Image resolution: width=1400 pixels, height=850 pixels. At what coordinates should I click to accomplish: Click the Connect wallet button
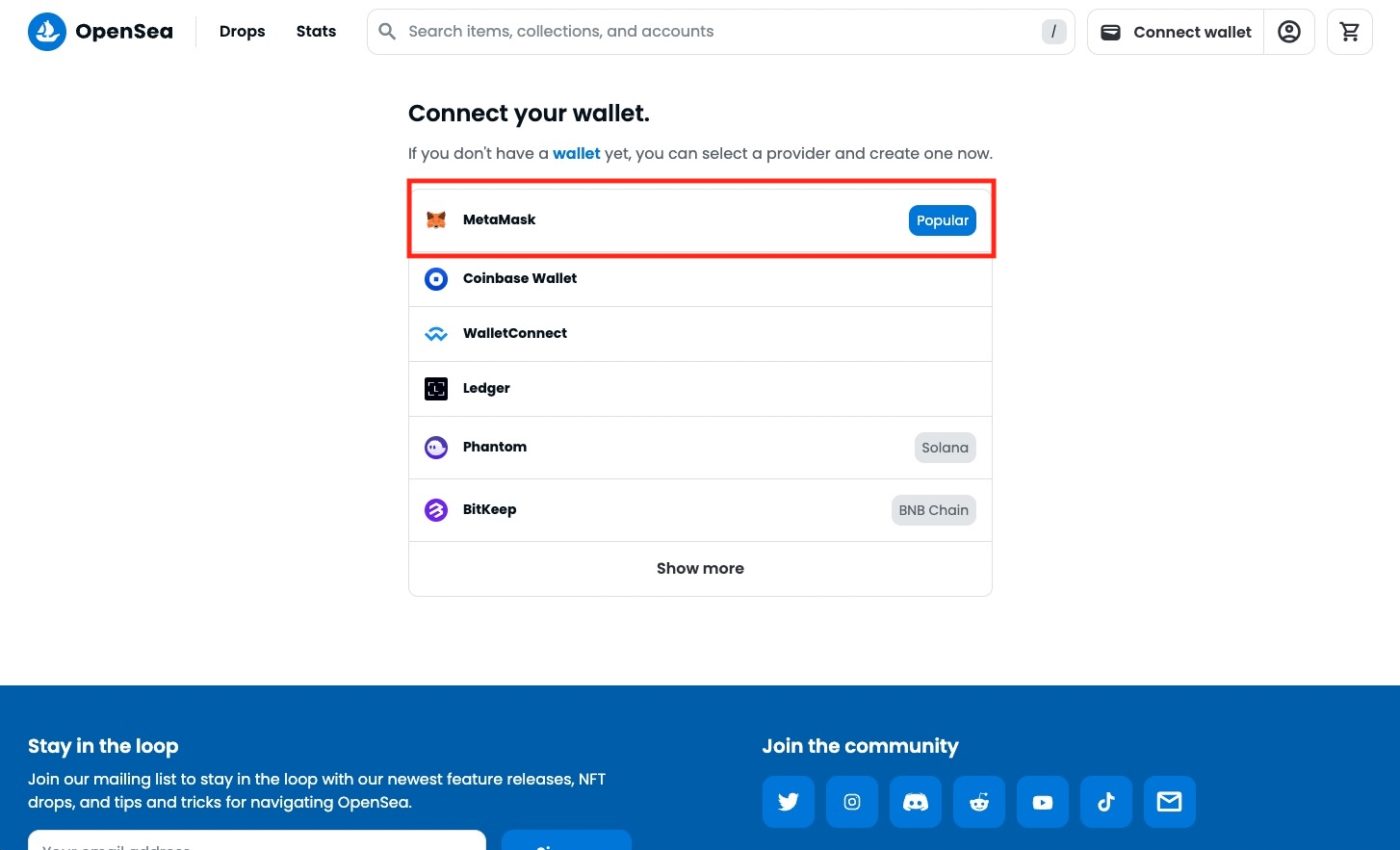(x=1176, y=32)
